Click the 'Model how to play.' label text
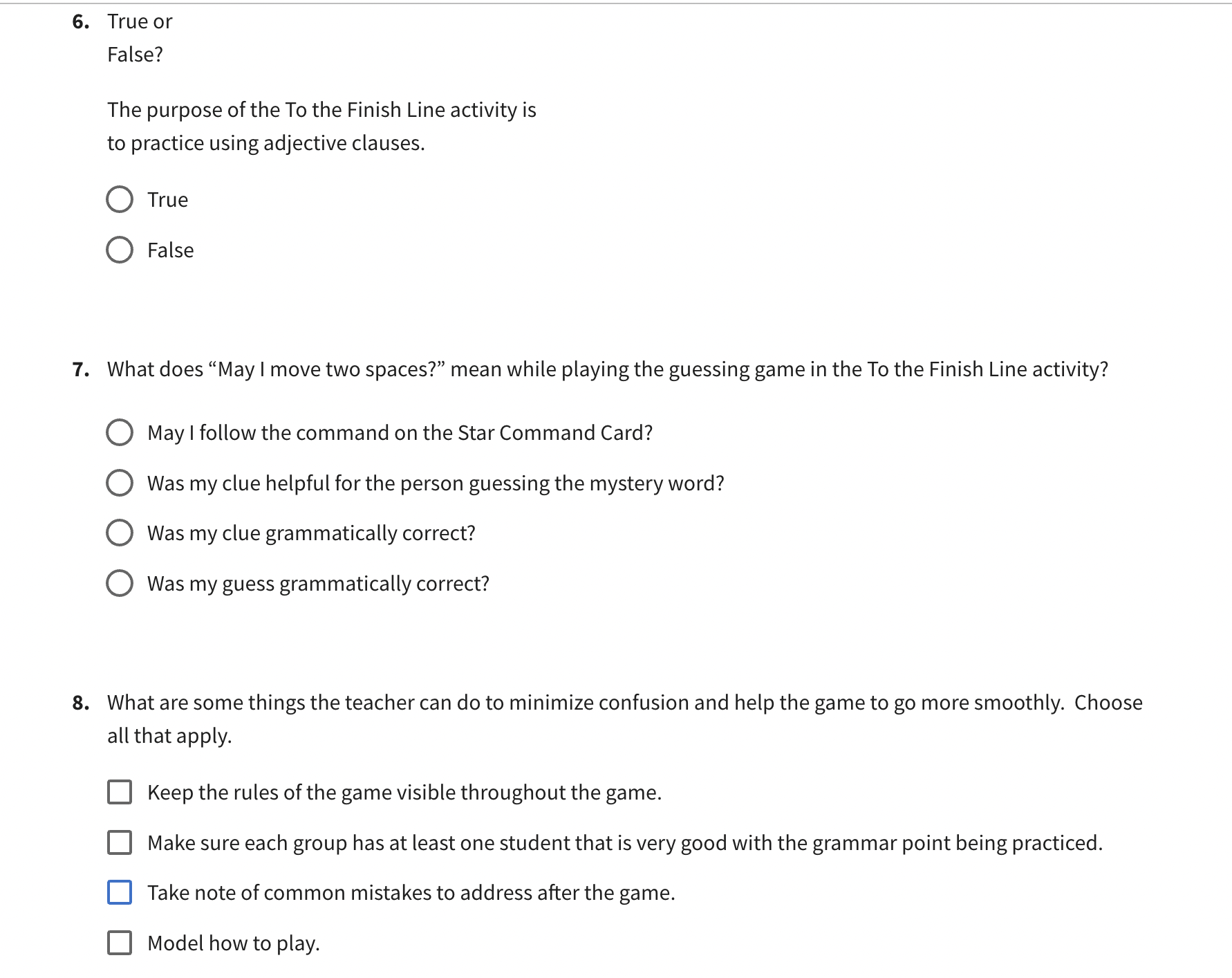Image resolution: width=1232 pixels, height=978 pixels. 234,943
